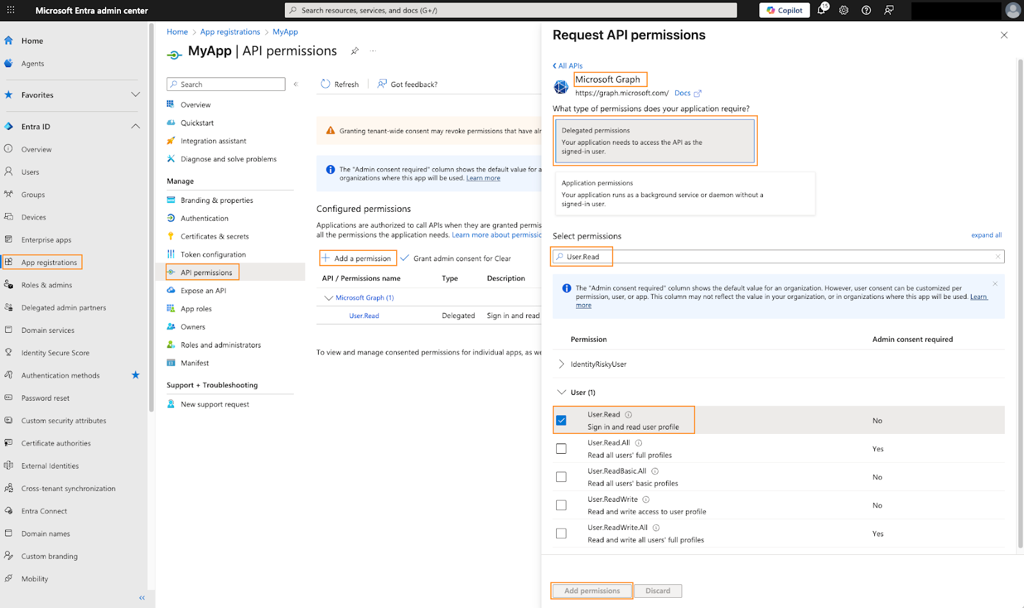Check the User.ReadWrite permission

[x=561, y=505]
